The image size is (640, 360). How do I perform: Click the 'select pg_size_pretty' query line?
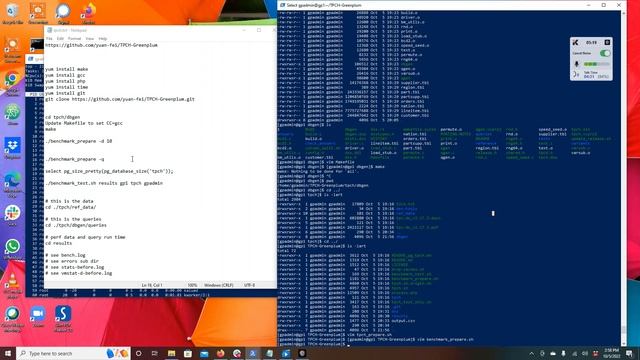[109, 171]
